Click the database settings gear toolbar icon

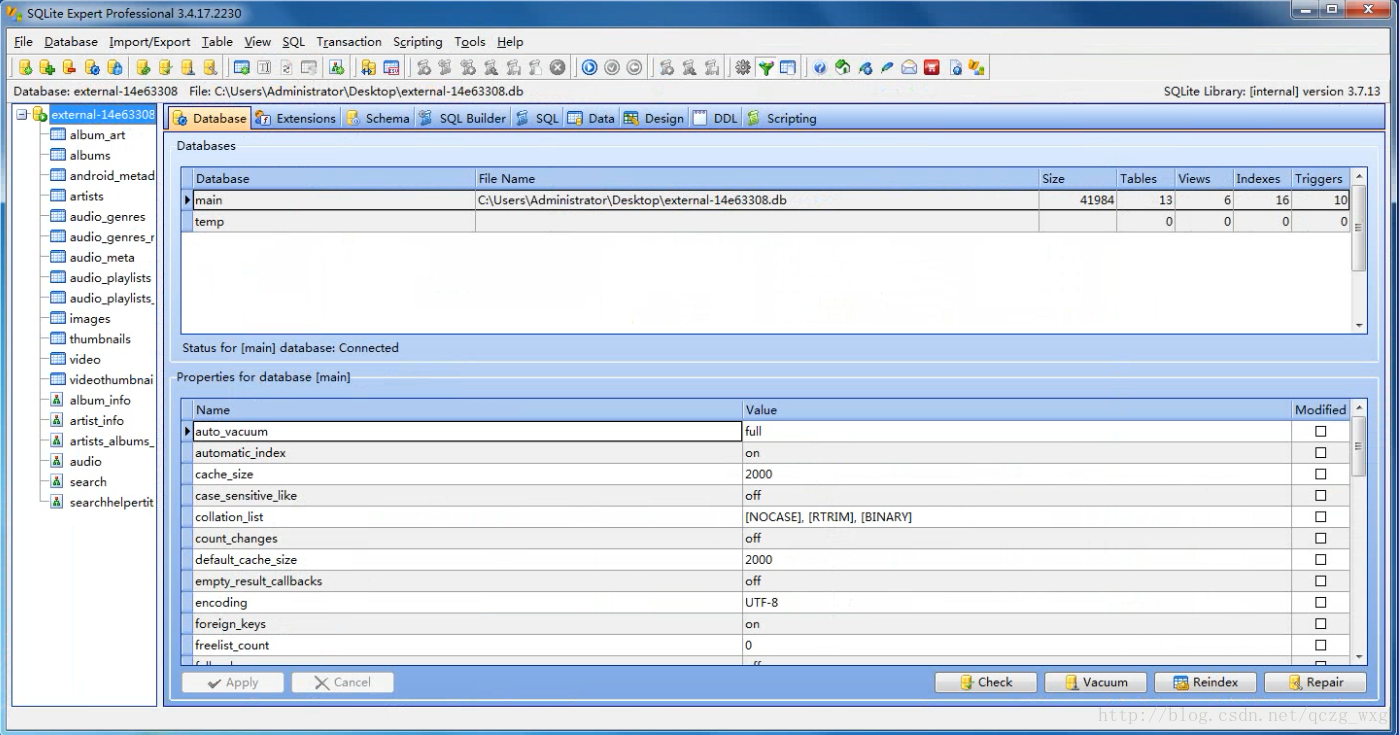92,67
